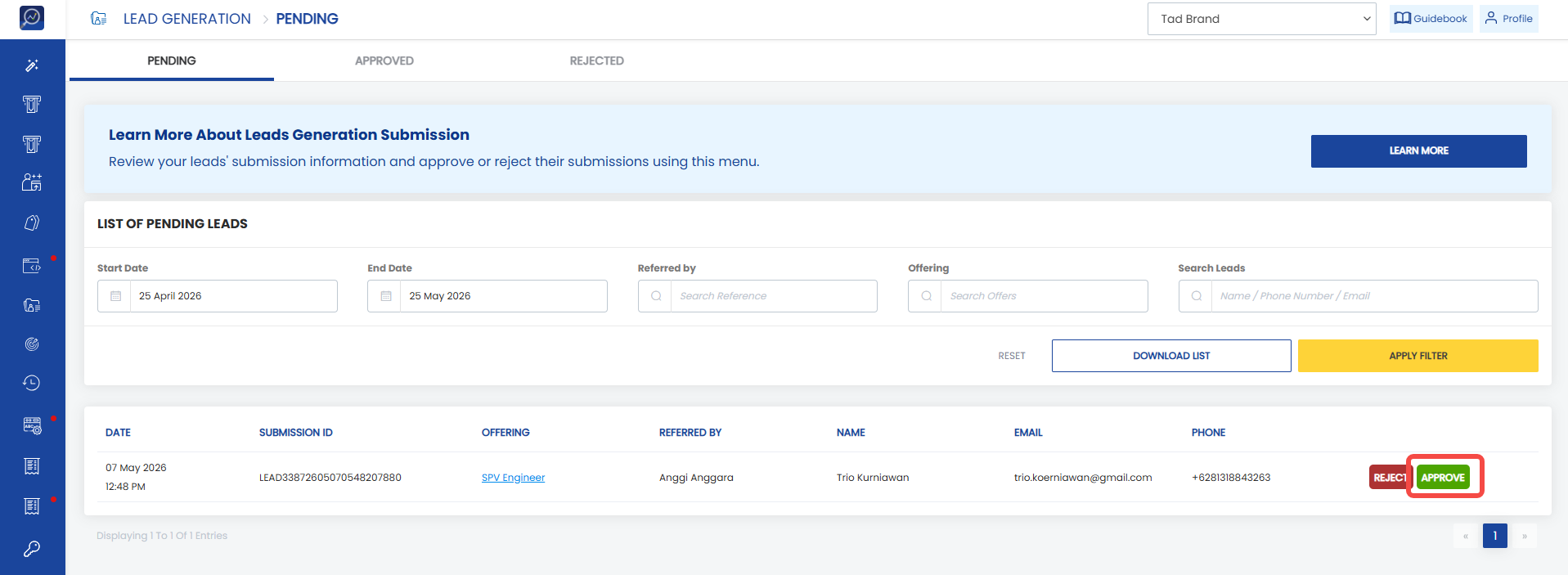1568x575 pixels.
Task: Click the PHONE column header
Action: [1208, 433]
